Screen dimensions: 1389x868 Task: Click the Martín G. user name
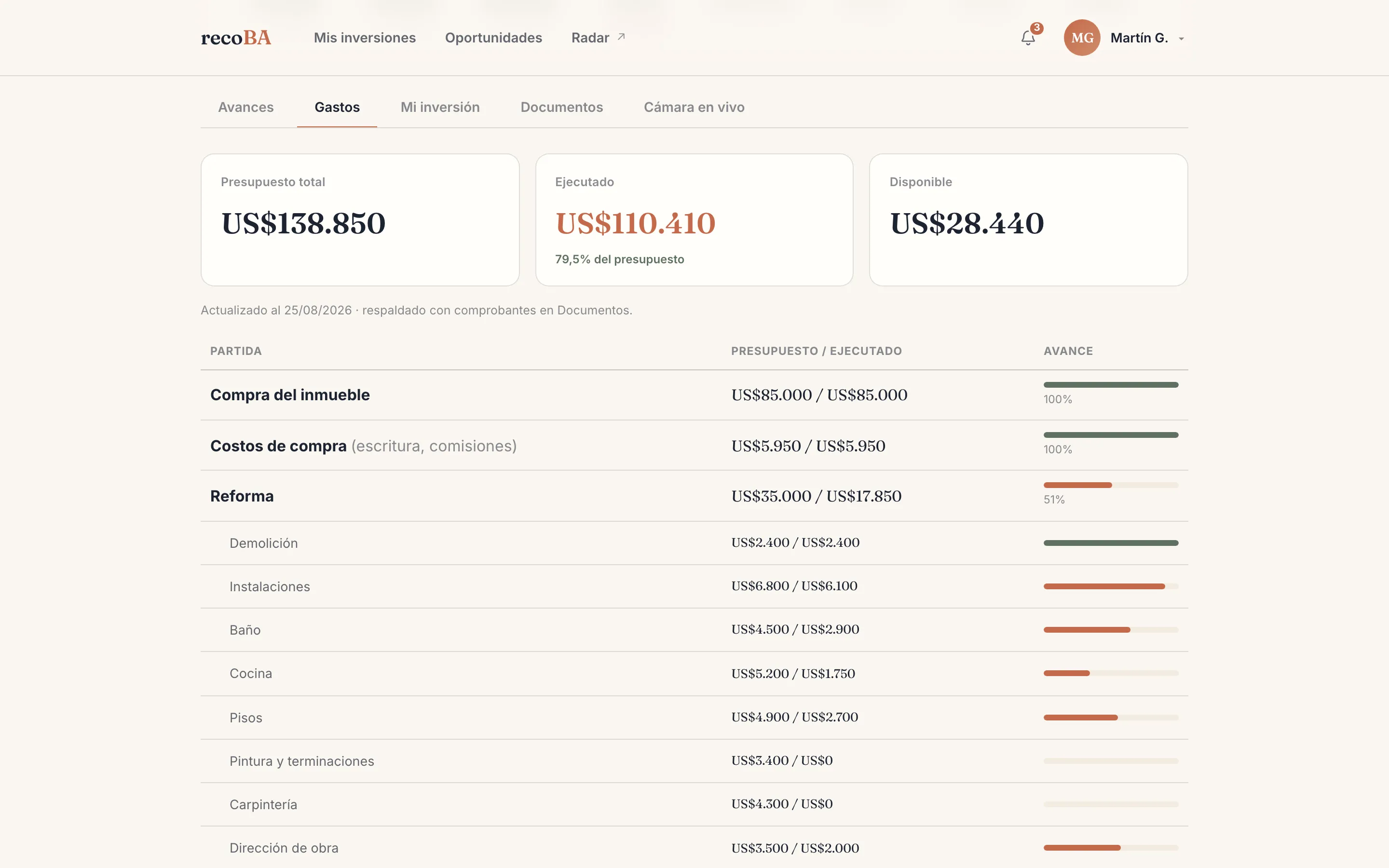click(x=1139, y=38)
